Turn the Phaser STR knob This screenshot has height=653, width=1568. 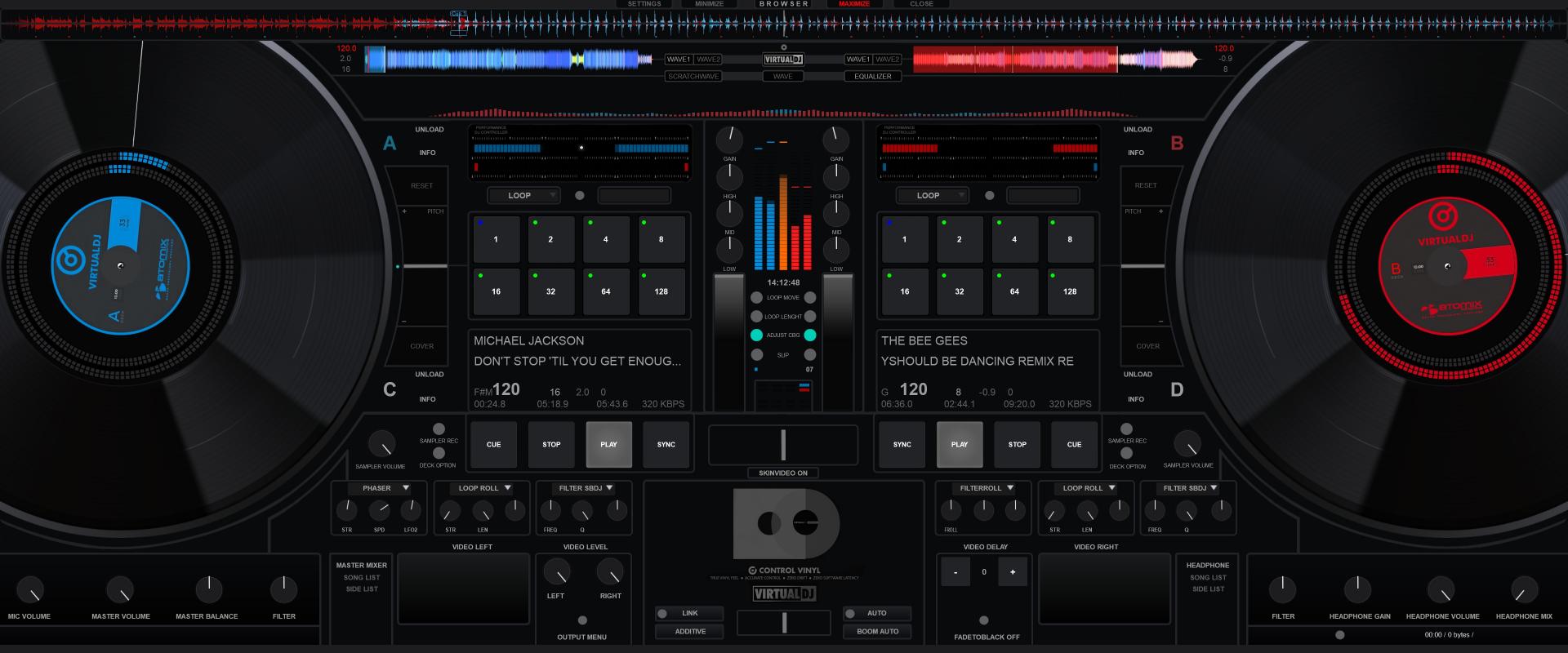347,510
